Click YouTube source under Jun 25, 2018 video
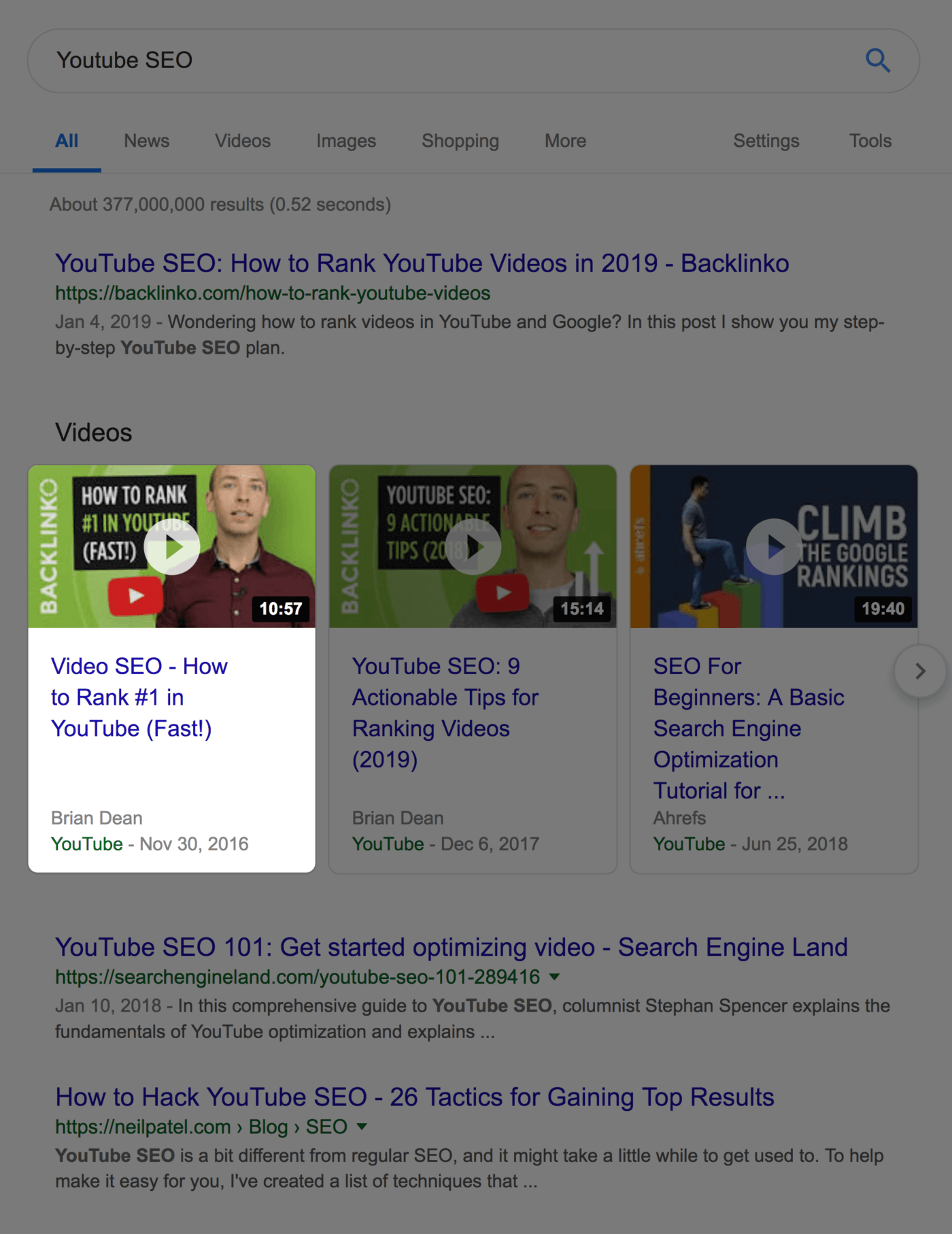952x1234 pixels. (690, 844)
